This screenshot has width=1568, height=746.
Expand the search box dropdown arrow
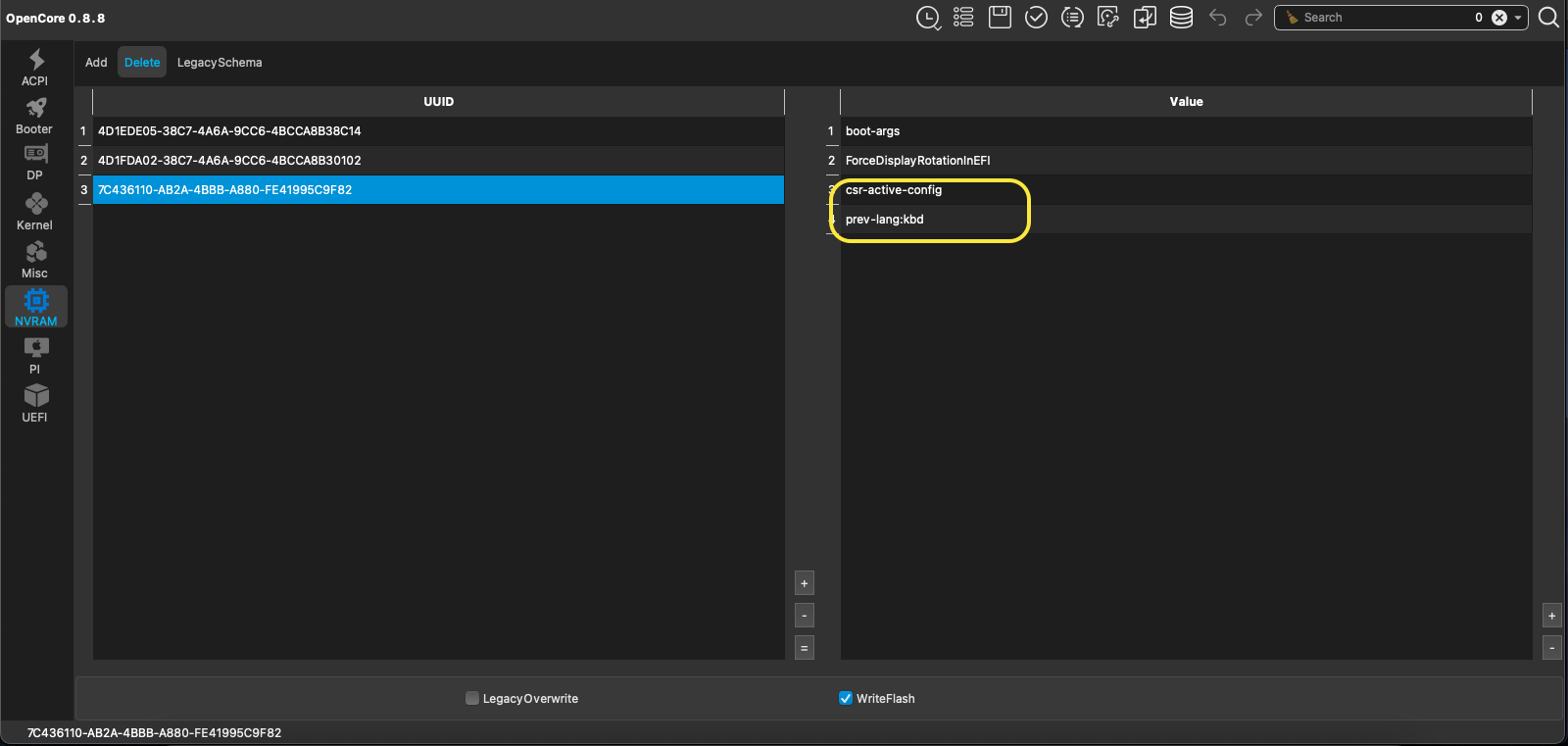click(x=1518, y=18)
